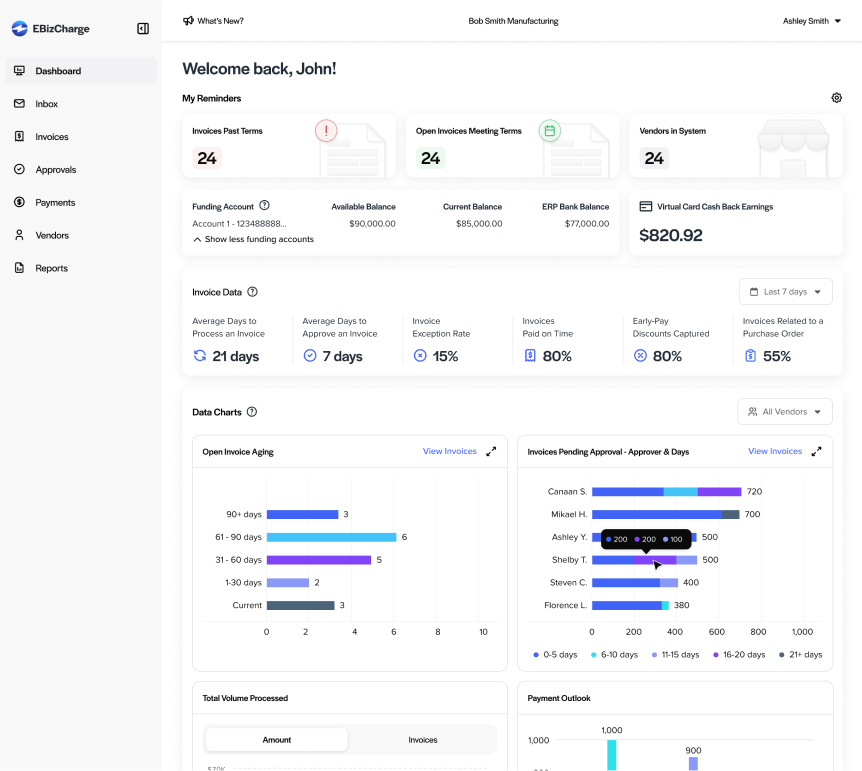Click the Mikael H. approval bar
Image resolution: width=862 pixels, height=771 pixels.
(x=666, y=514)
